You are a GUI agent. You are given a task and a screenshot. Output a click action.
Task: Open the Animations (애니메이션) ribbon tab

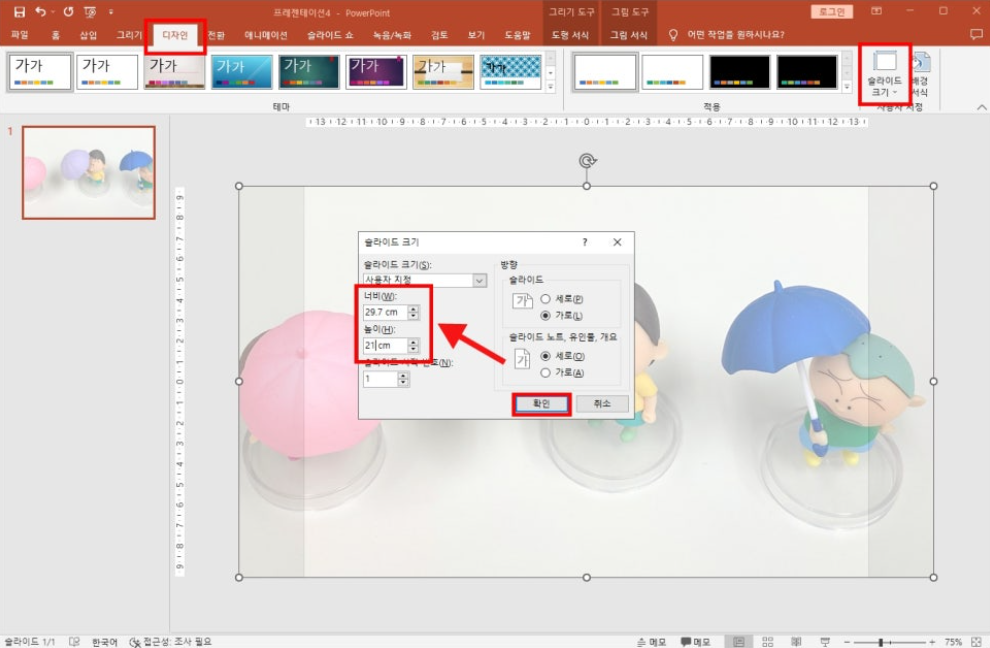point(266,35)
